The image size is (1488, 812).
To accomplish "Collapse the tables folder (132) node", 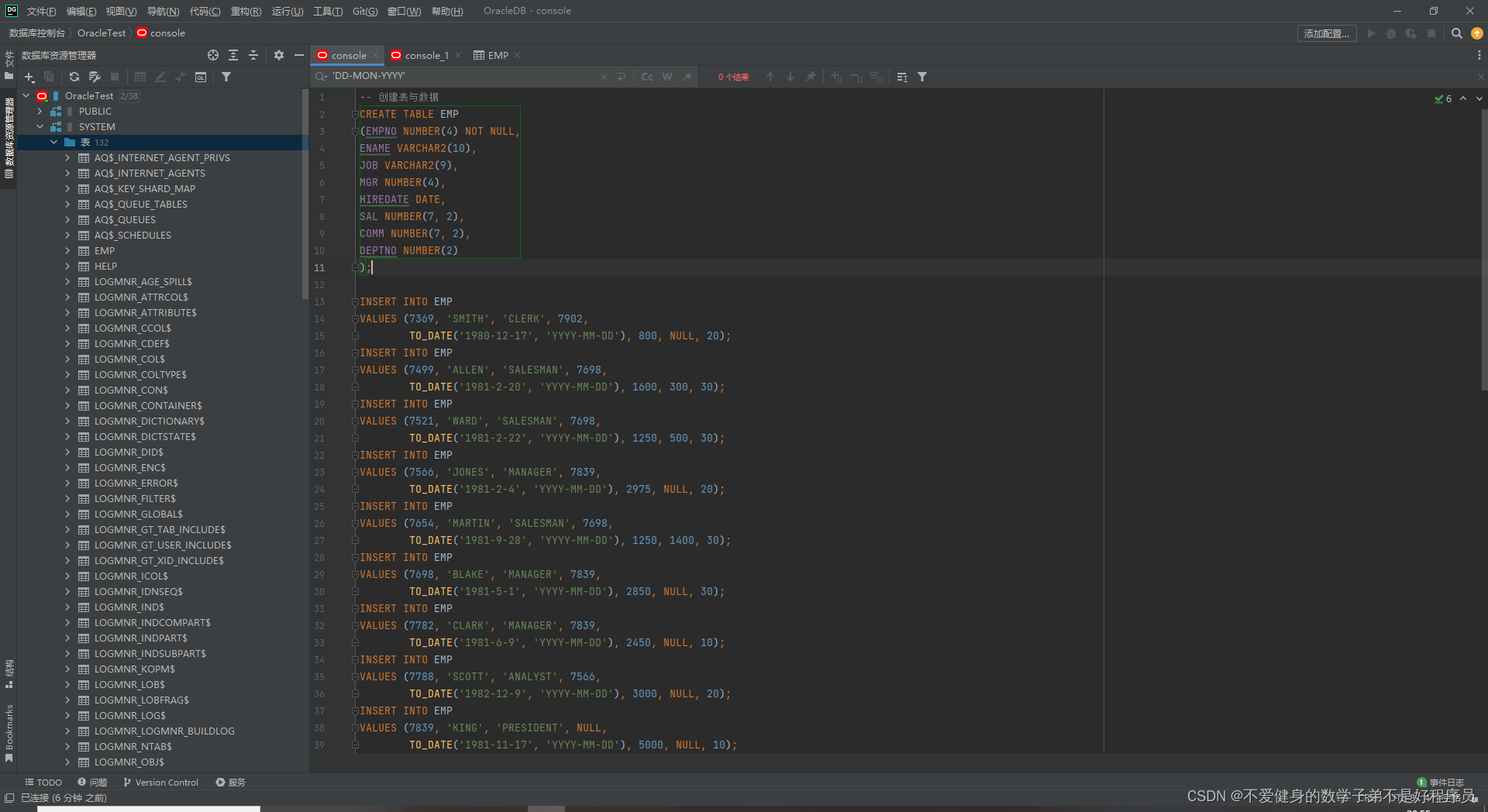I will [54, 142].
